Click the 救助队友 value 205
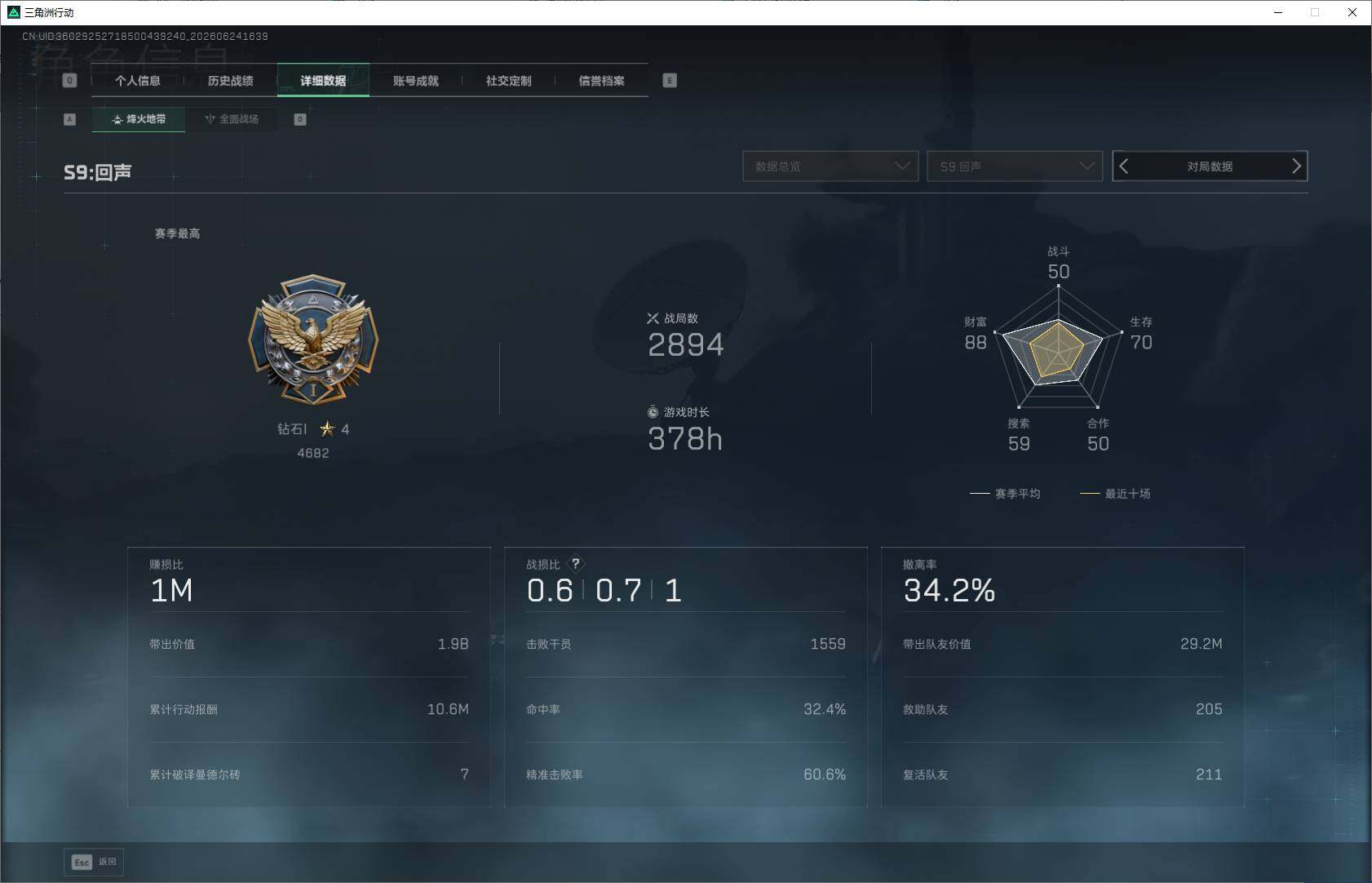The width and height of the screenshot is (1372, 883). [x=1209, y=709]
